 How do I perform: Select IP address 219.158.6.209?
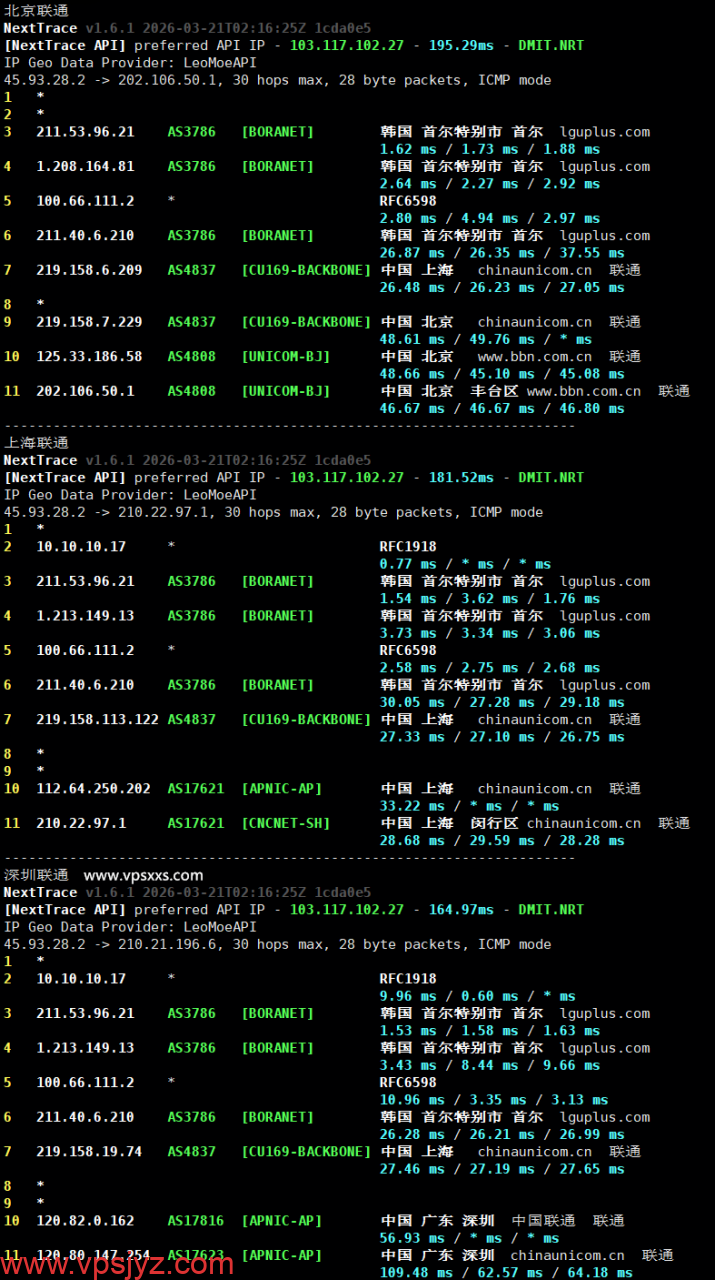(x=89, y=270)
